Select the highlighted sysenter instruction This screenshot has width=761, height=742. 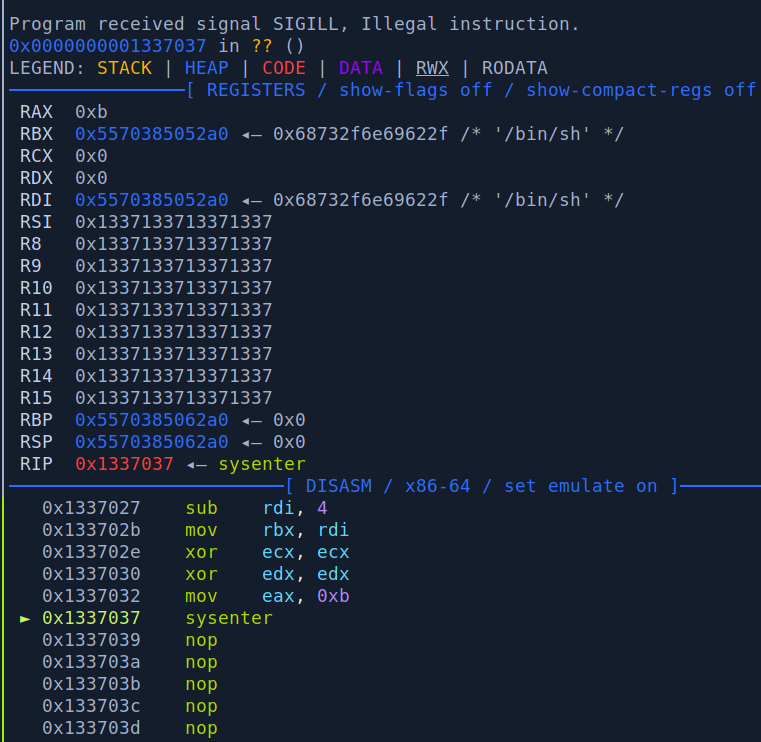[x=228, y=618]
